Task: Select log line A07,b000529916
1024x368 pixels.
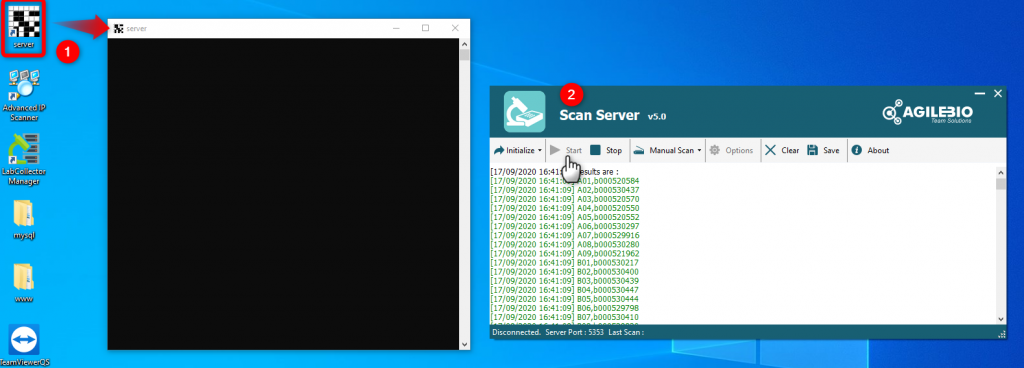Action: point(564,235)
